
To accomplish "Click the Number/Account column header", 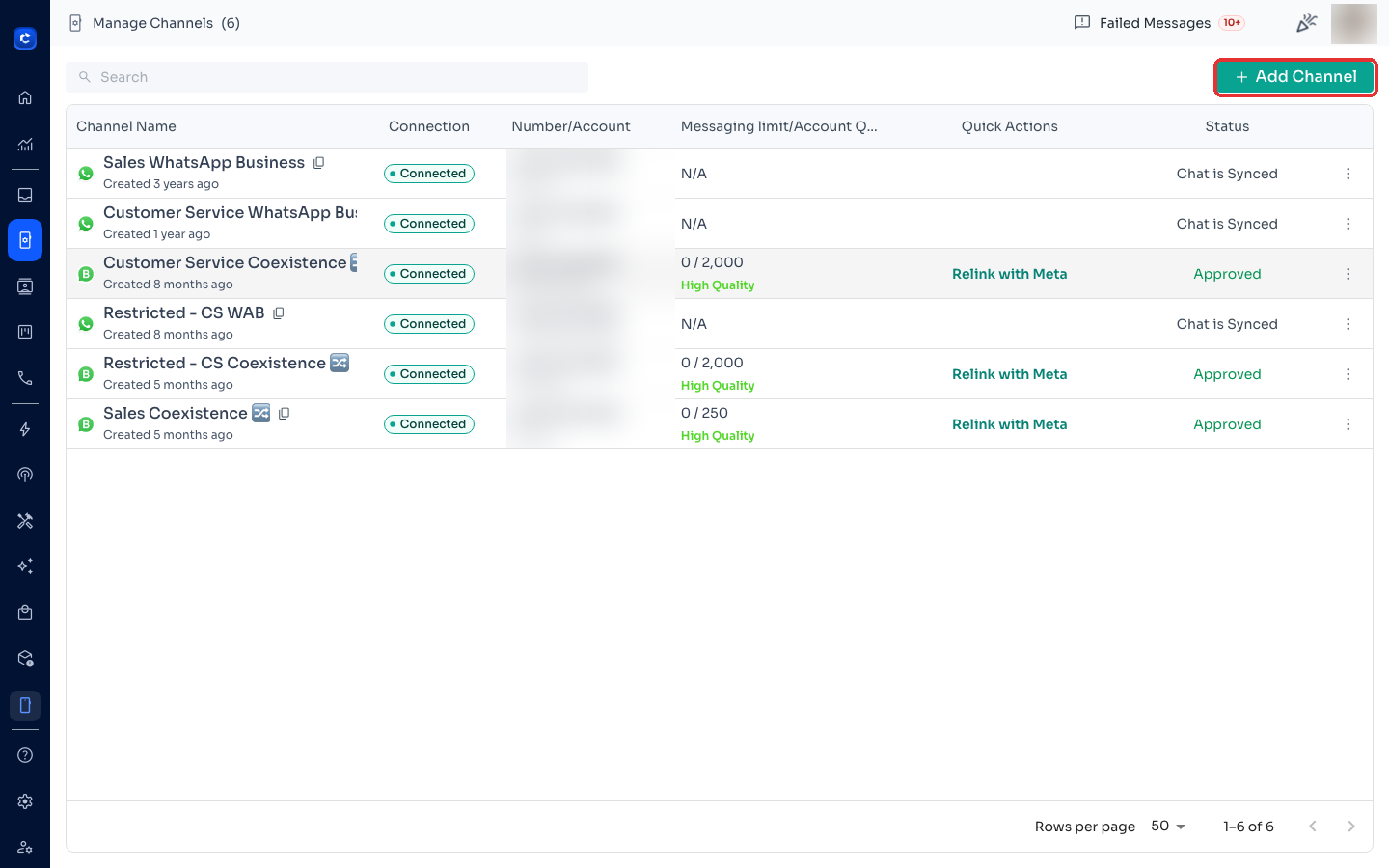I will [571, 126].
